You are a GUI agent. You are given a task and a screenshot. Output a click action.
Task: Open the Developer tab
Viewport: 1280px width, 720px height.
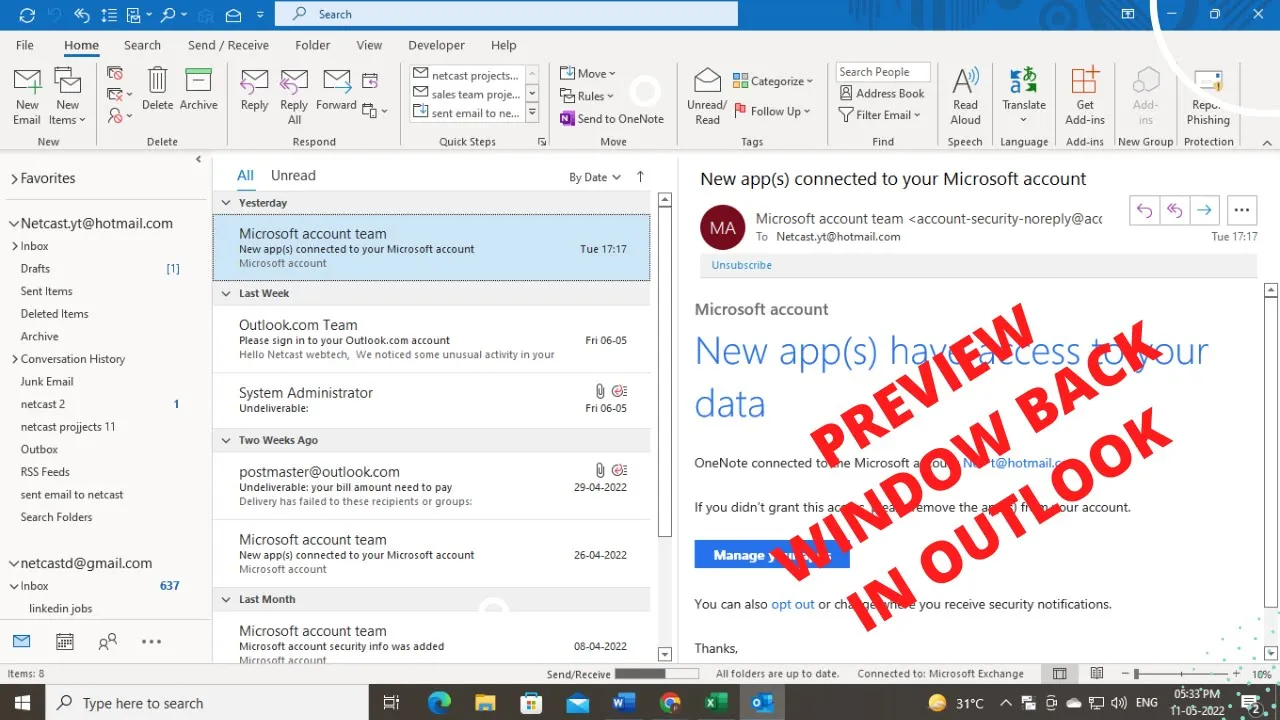coord(436,45)
